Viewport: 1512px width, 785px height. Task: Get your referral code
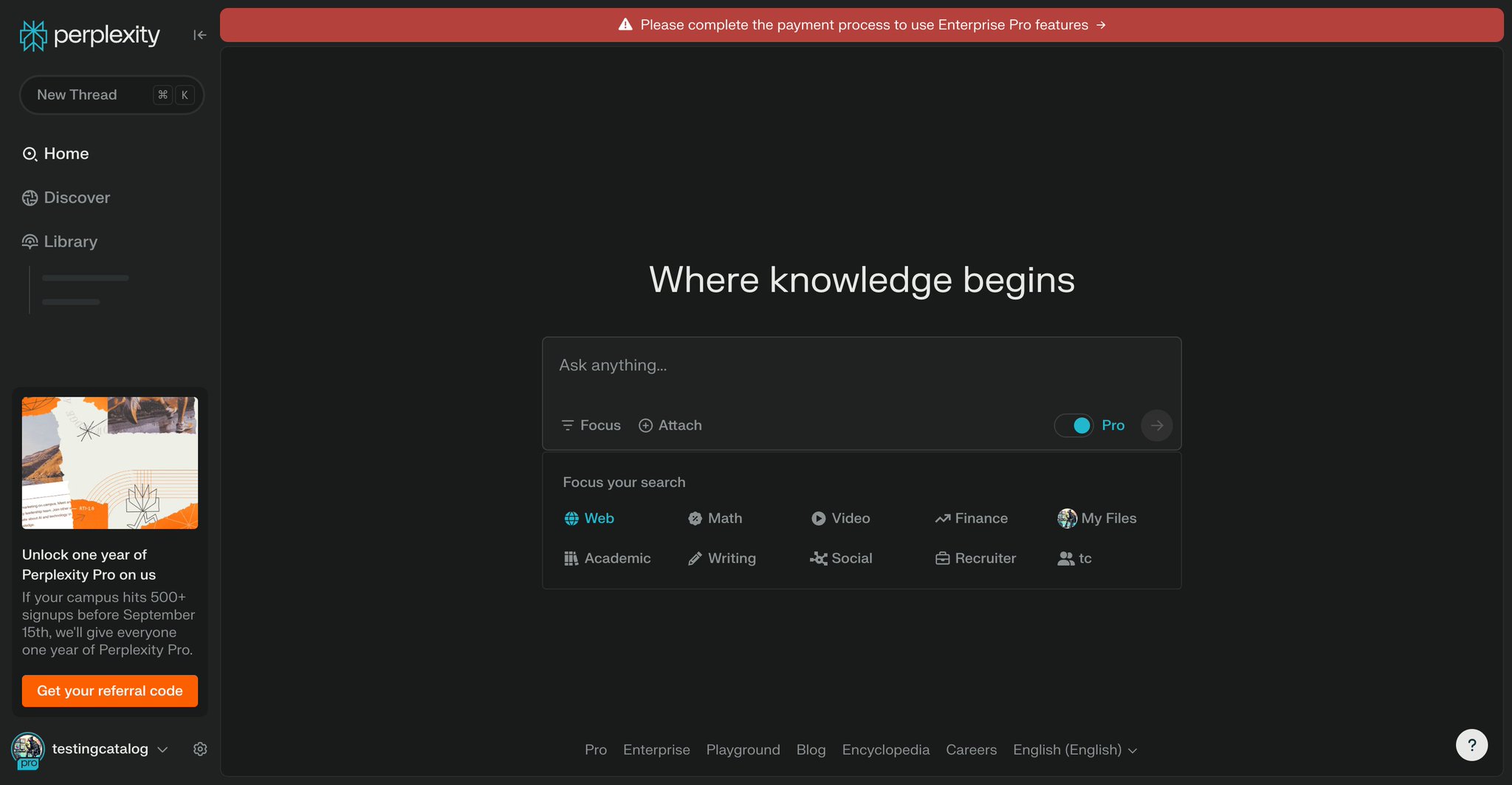pyautogui.click(x=110, y=691)
